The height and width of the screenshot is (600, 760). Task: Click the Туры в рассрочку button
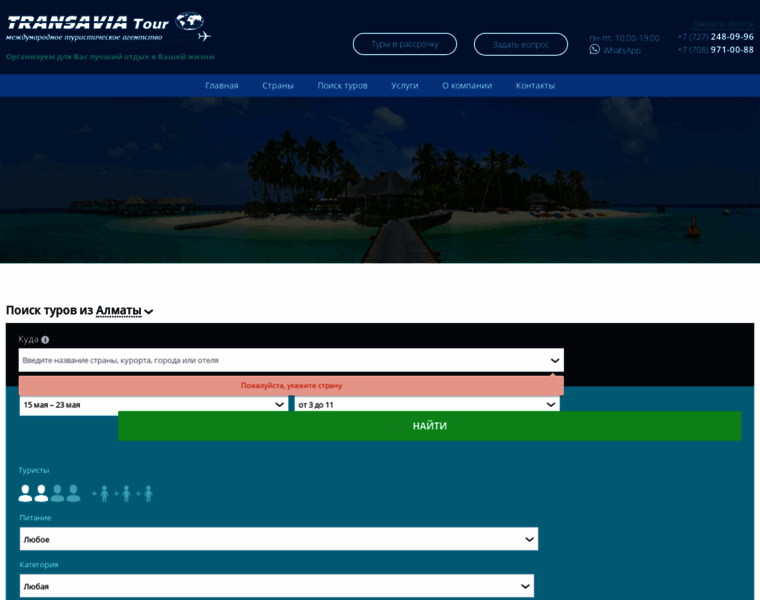[x=405, y=44]
